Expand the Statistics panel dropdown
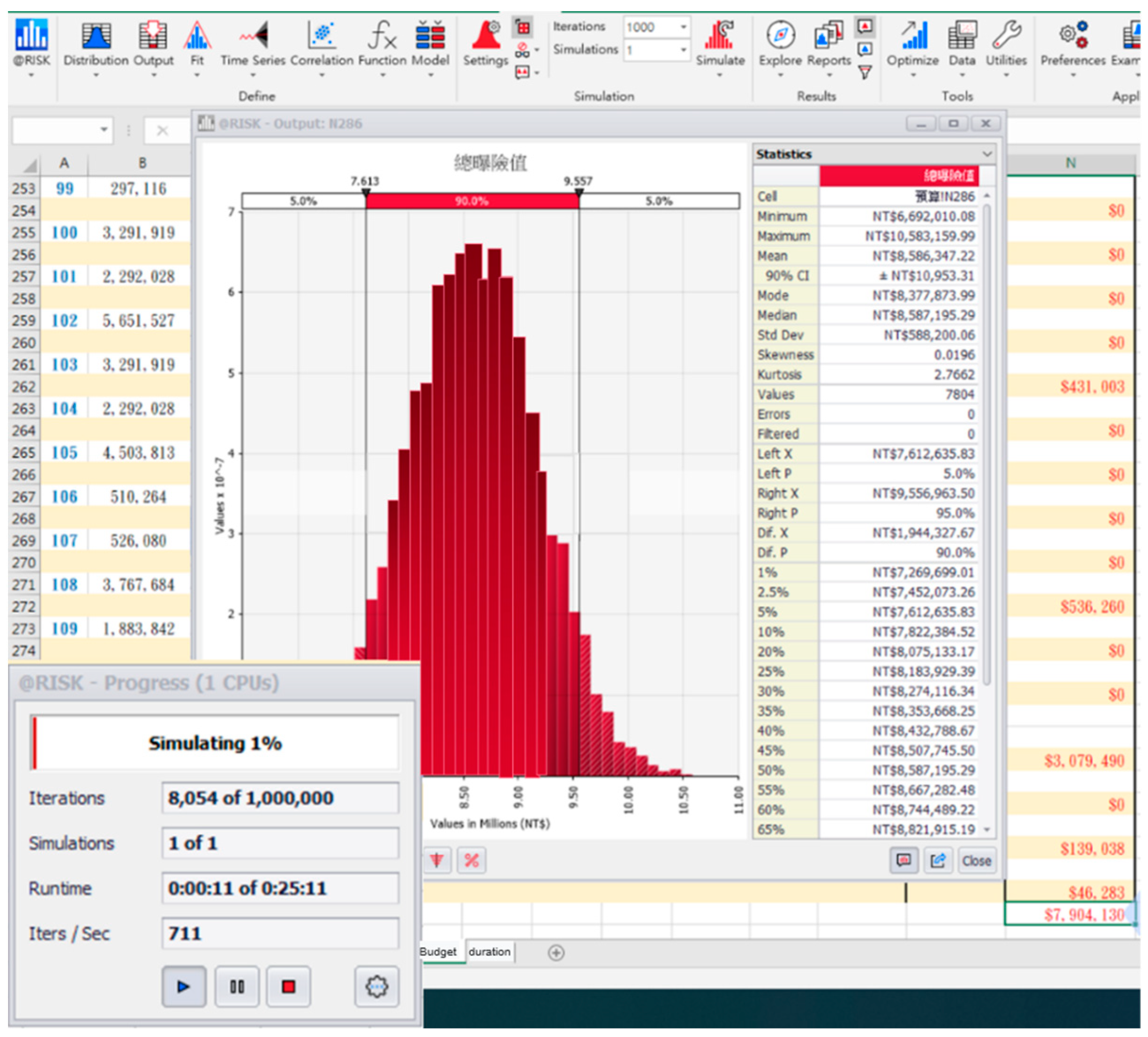Image resolution: width=1148 pixels, height=1037 pixels. tap(987, 154)
